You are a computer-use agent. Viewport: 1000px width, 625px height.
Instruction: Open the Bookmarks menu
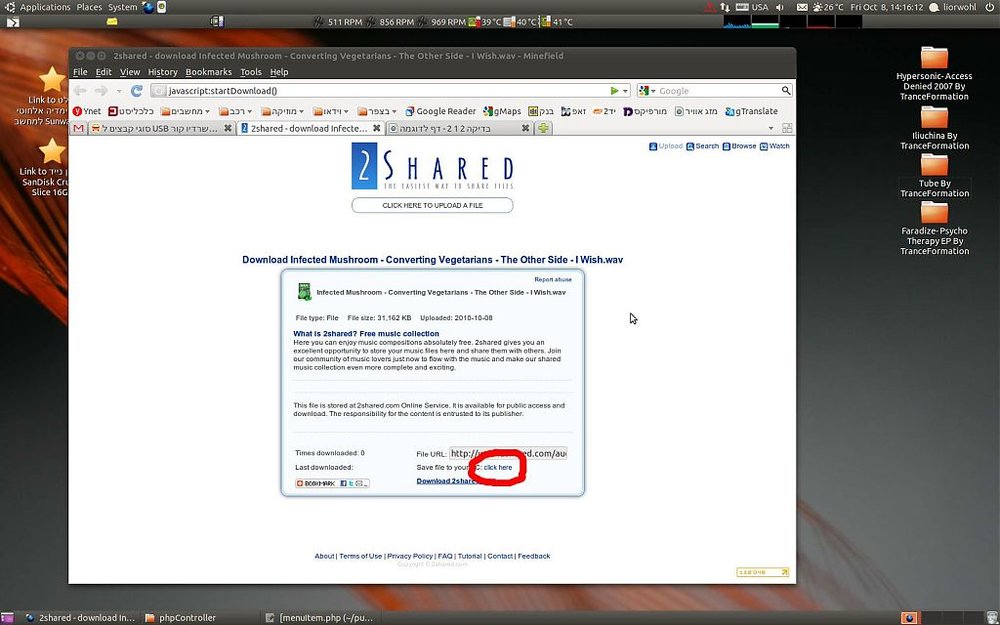point(209,72)
